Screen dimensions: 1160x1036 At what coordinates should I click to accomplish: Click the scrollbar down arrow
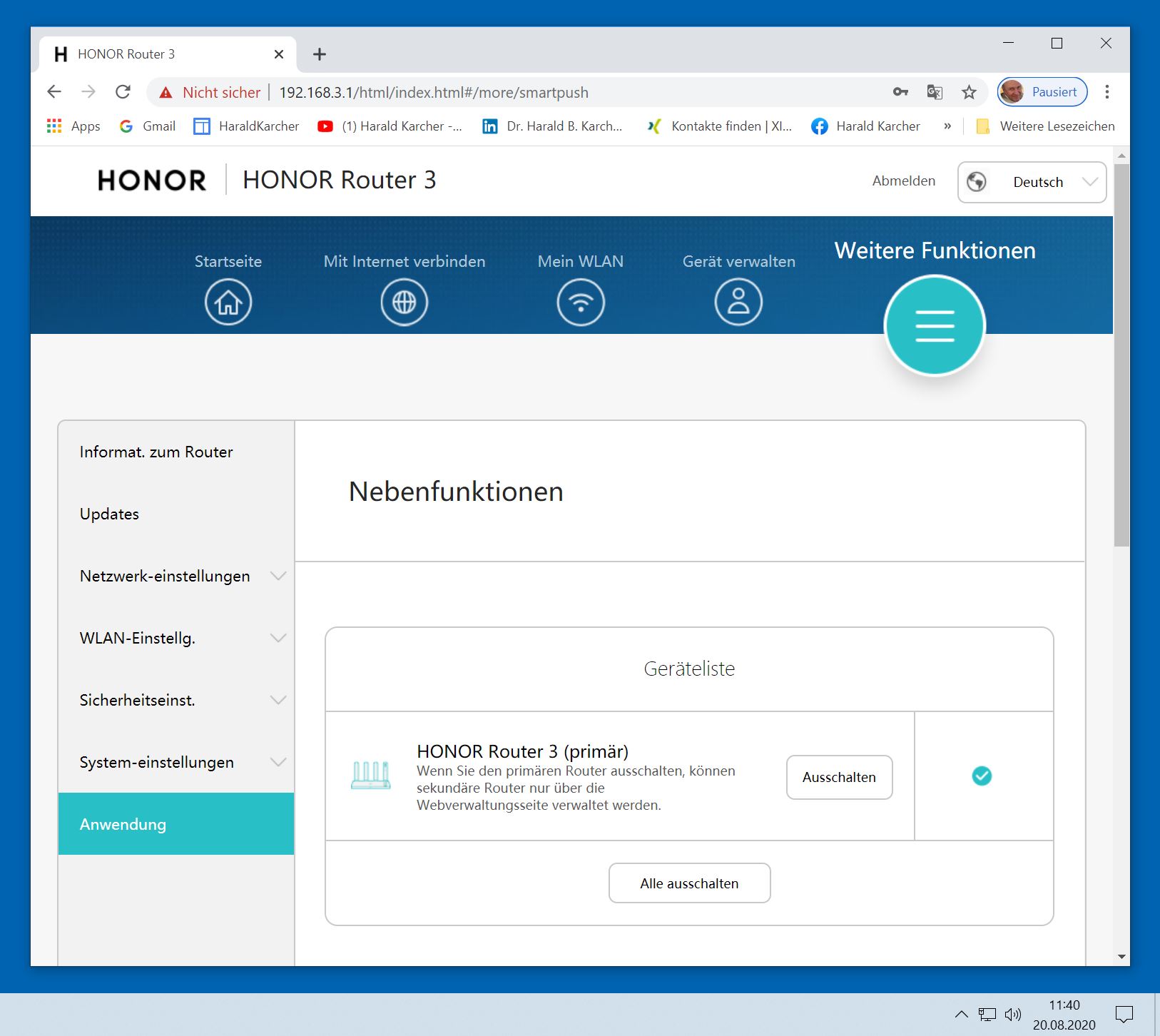coord(1121,957)
